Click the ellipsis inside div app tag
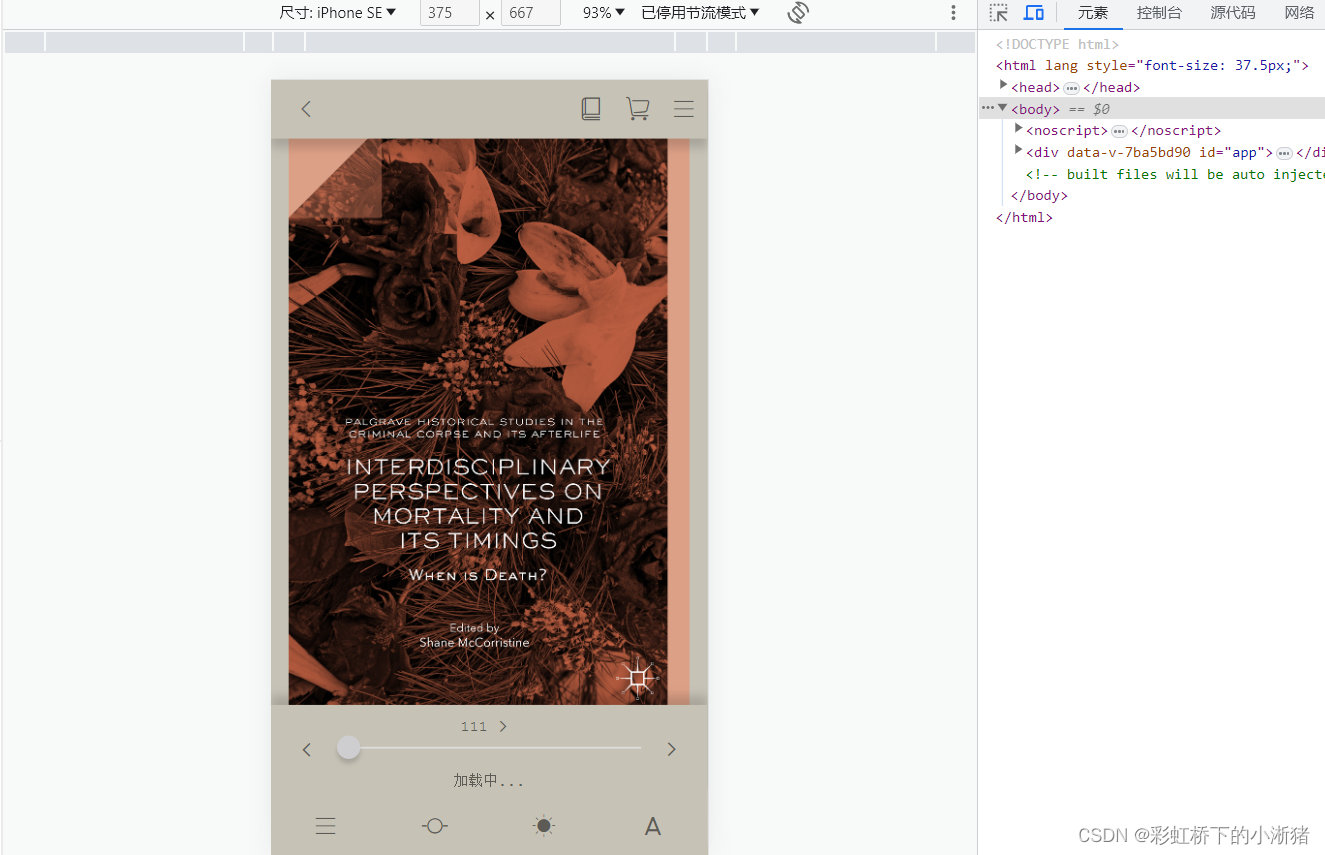 tap(1284, 153)
